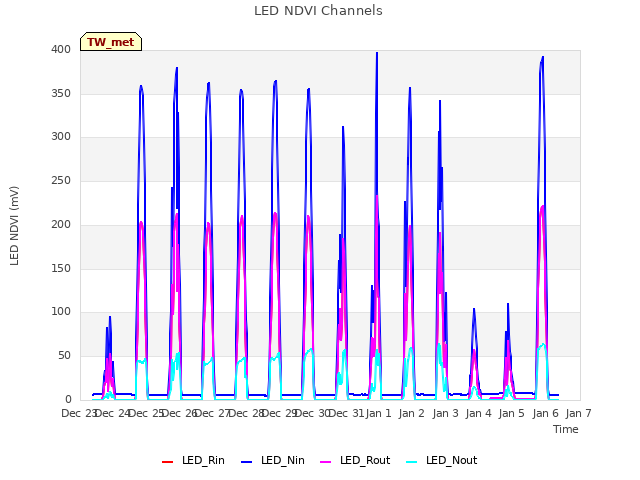Click the Jan 6 x-axis tick label
Viewport: 640px width, 480px height.
tap(545, 413)
